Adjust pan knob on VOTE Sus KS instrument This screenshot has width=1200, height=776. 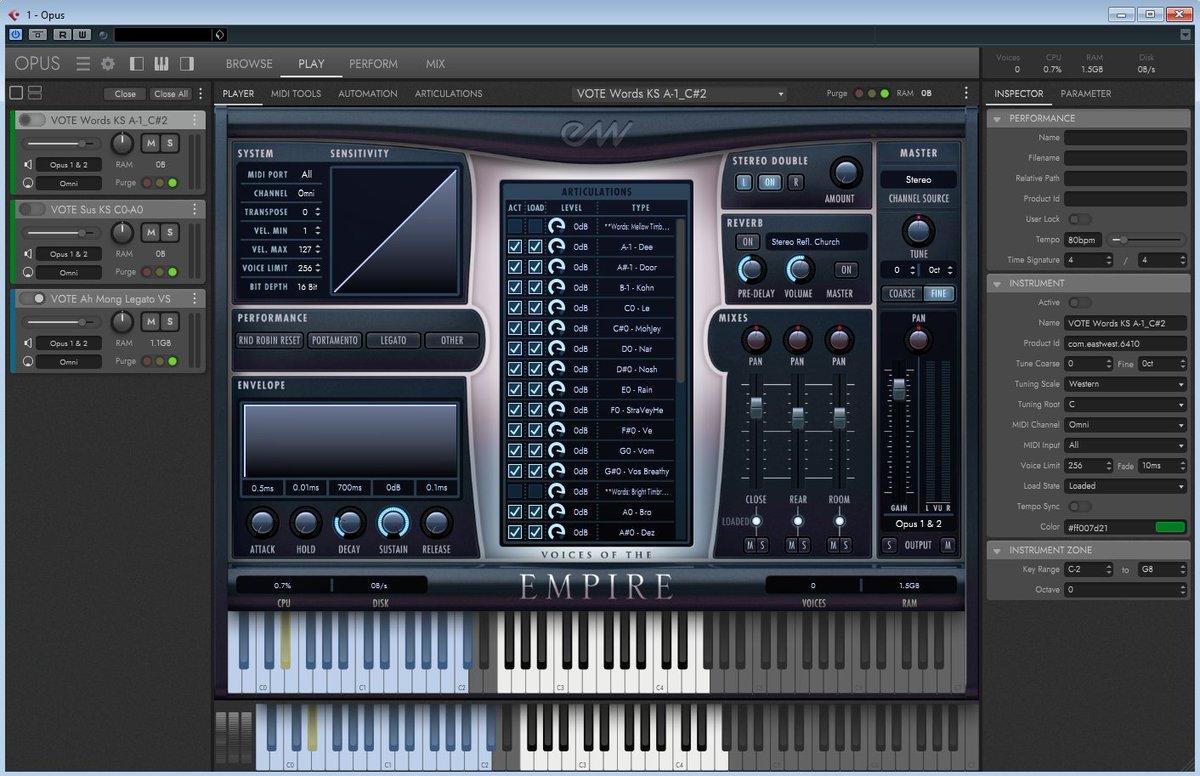point(122,232)
